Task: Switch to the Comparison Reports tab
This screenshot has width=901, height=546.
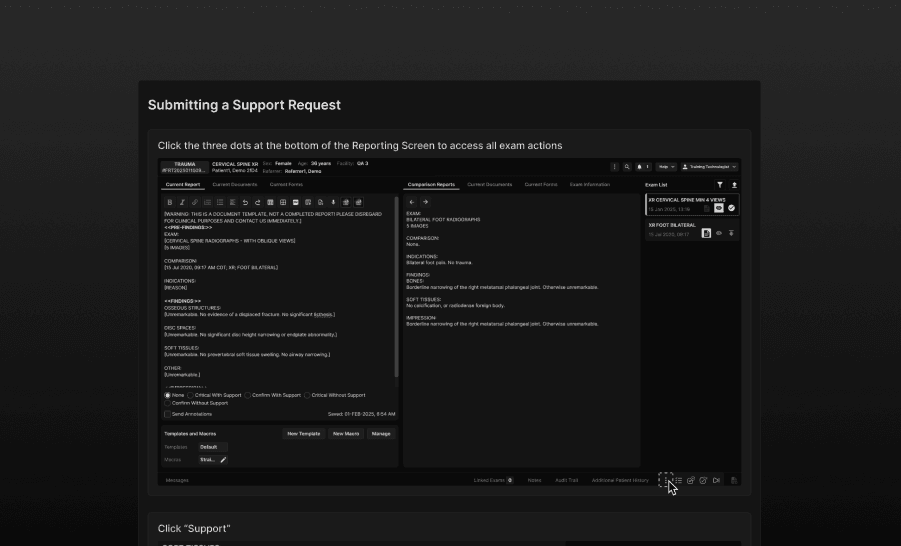Action: [x=431, y=184]
